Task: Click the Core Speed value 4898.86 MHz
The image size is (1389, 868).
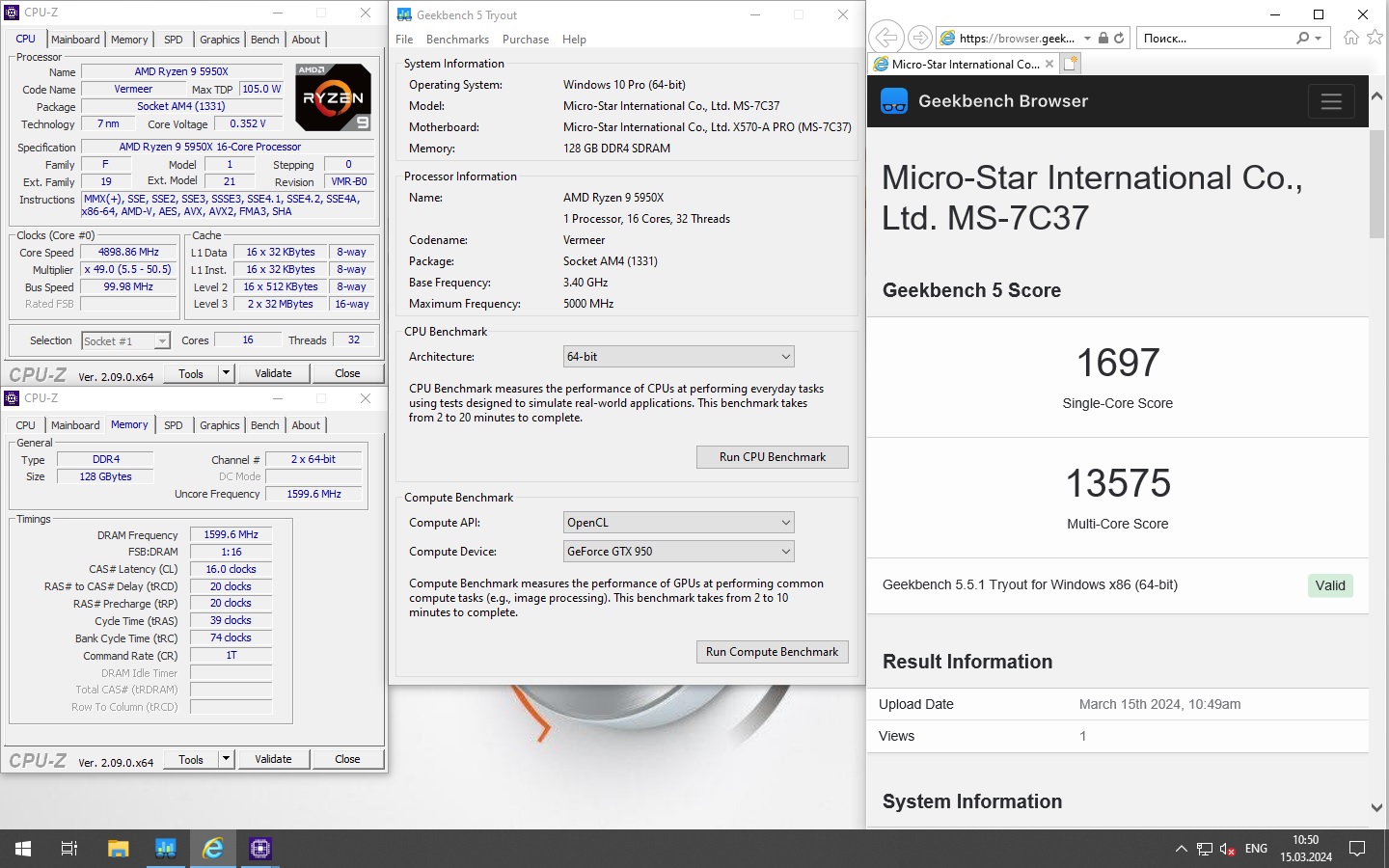Action: pyautogui.click(x=129, y=253)
